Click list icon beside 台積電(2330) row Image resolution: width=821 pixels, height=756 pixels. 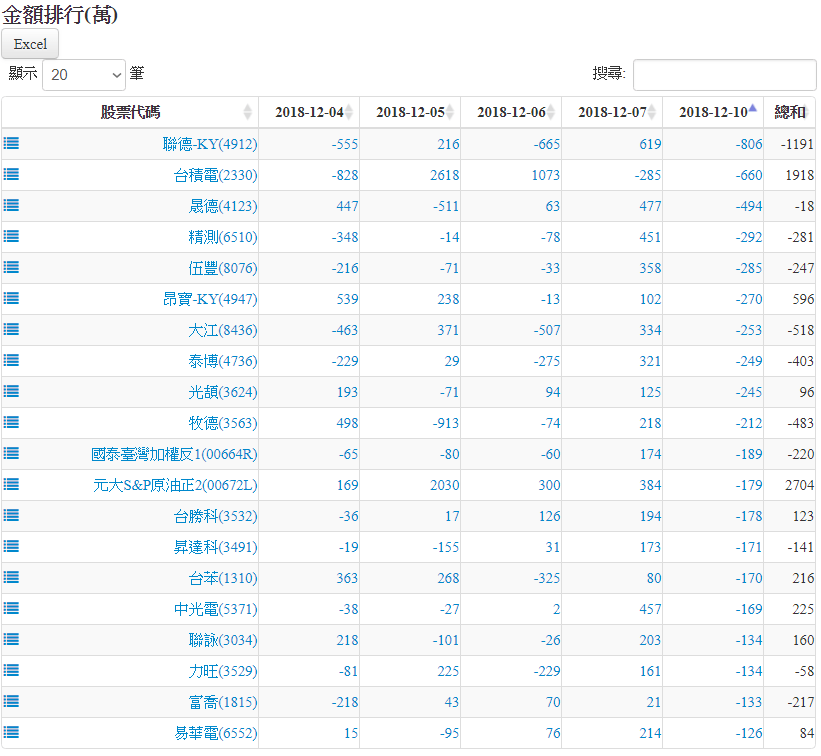click(x=11, y=175)
